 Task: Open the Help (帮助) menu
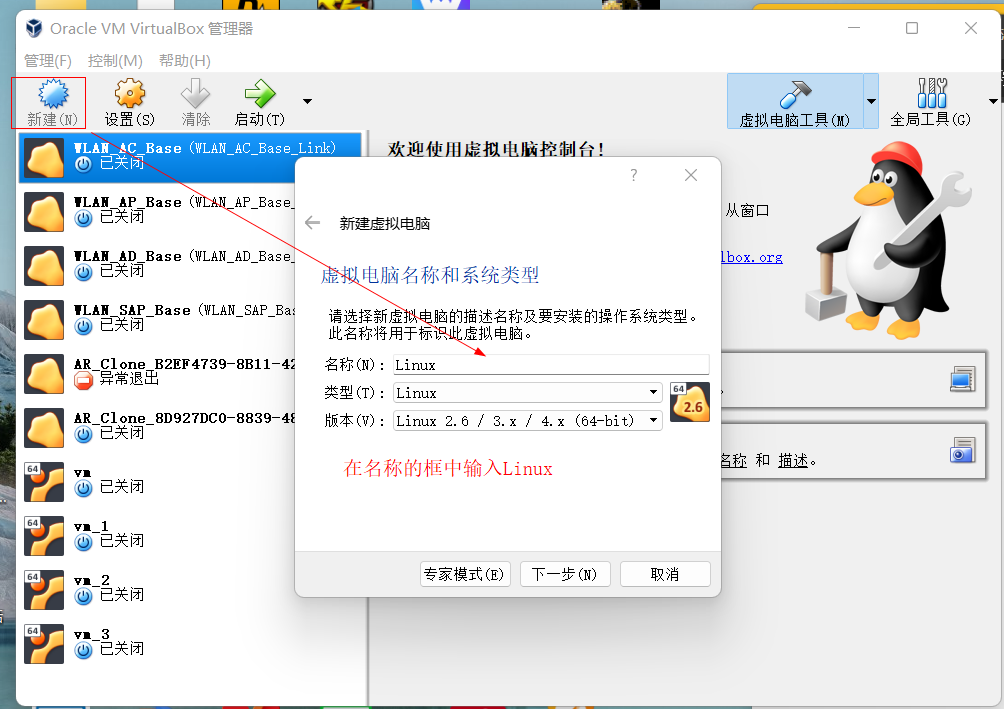click(185, 61)
